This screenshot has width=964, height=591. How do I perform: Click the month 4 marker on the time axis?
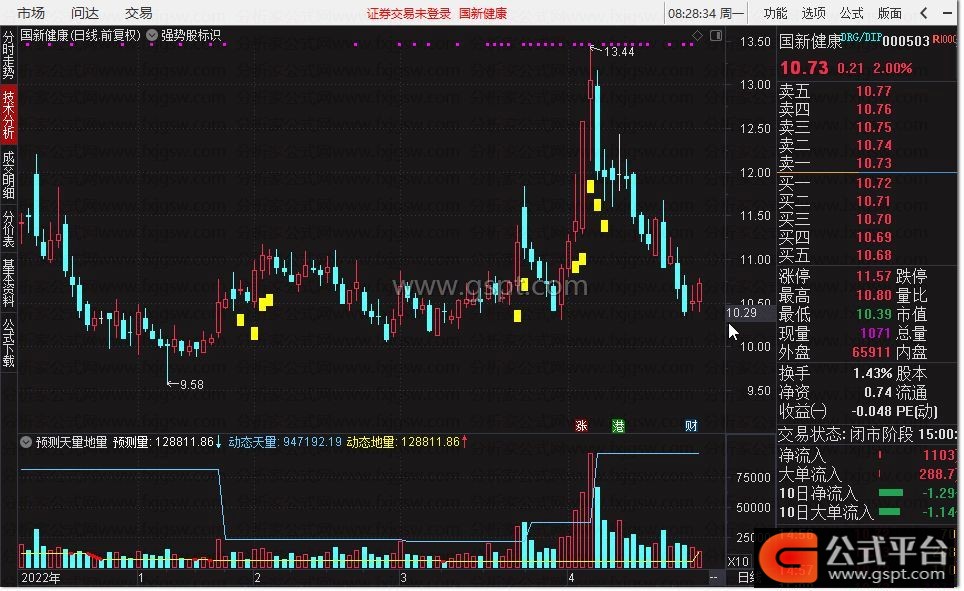571,578
